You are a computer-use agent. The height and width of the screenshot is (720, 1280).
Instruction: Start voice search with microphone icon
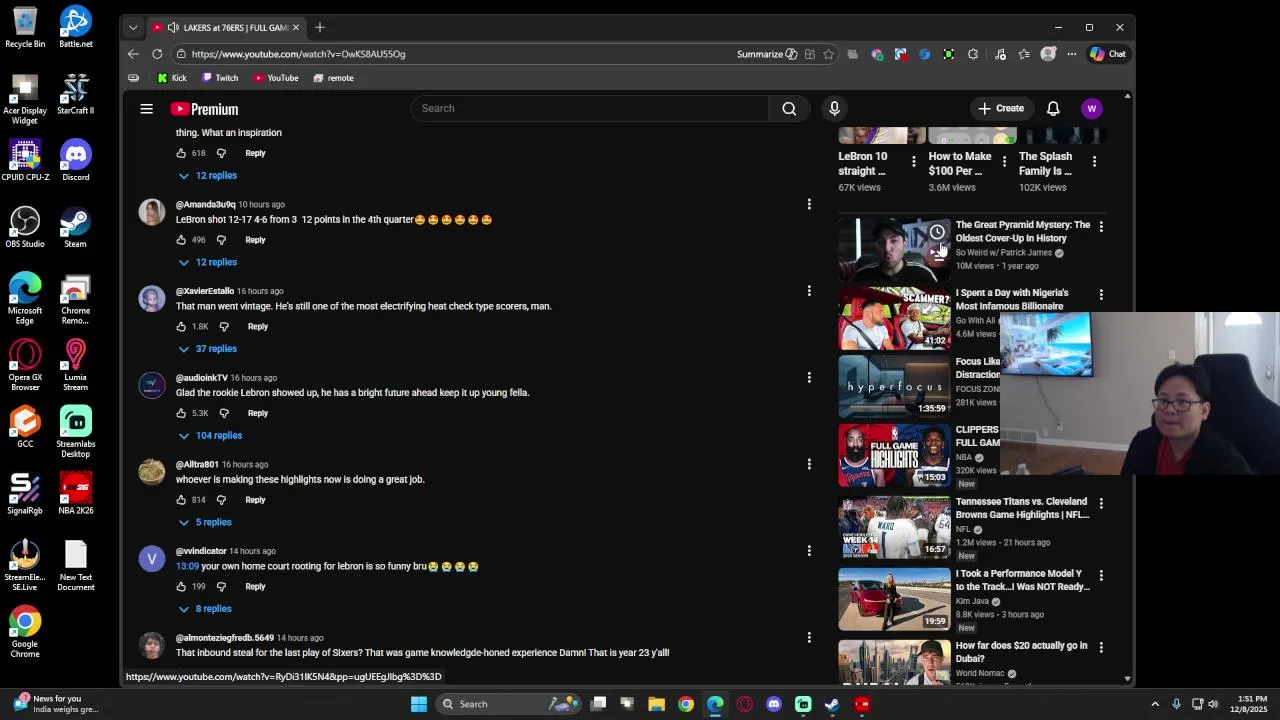tap(834, 108)
